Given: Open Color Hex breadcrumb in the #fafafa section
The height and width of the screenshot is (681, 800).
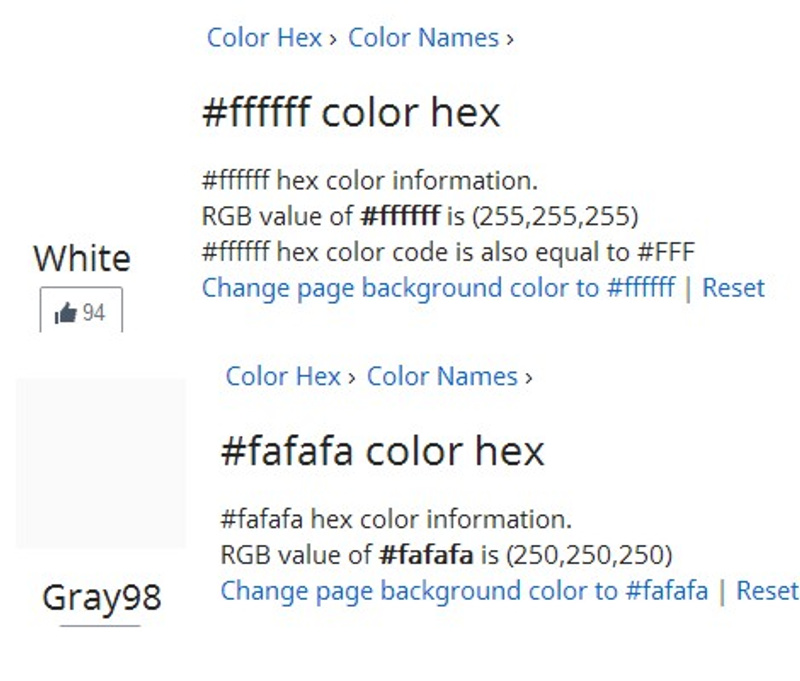Looking at the screenshot, I should 283,376.
